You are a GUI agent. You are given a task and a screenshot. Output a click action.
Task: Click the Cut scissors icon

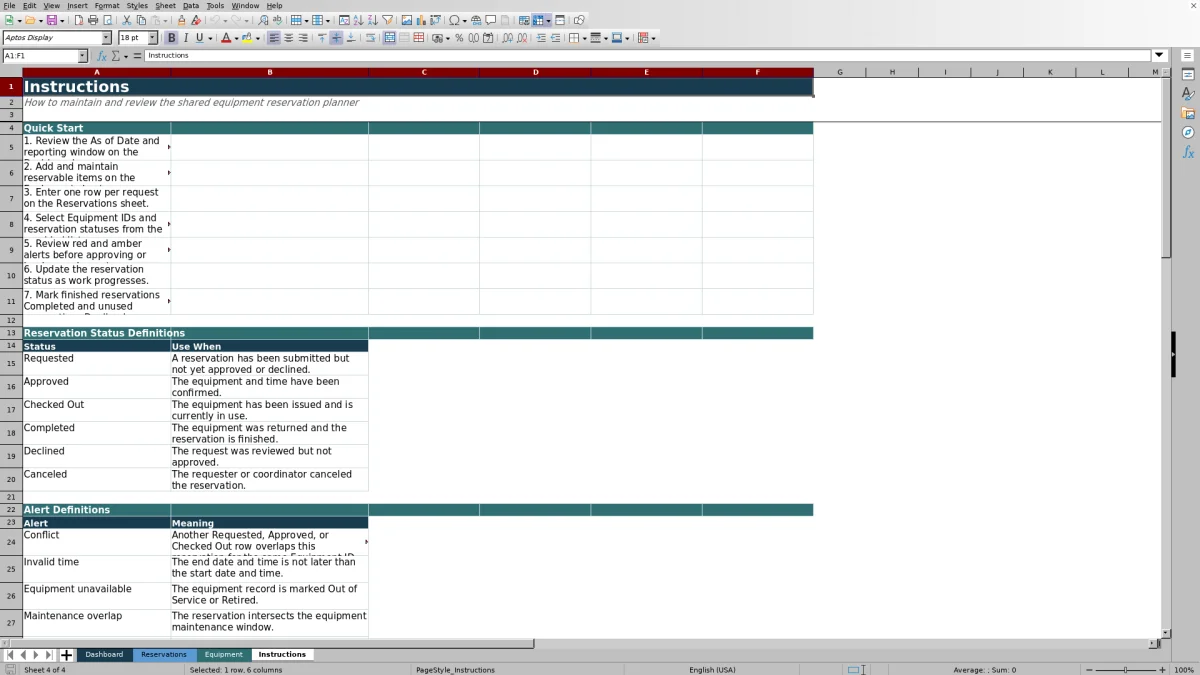coord(127,20)
